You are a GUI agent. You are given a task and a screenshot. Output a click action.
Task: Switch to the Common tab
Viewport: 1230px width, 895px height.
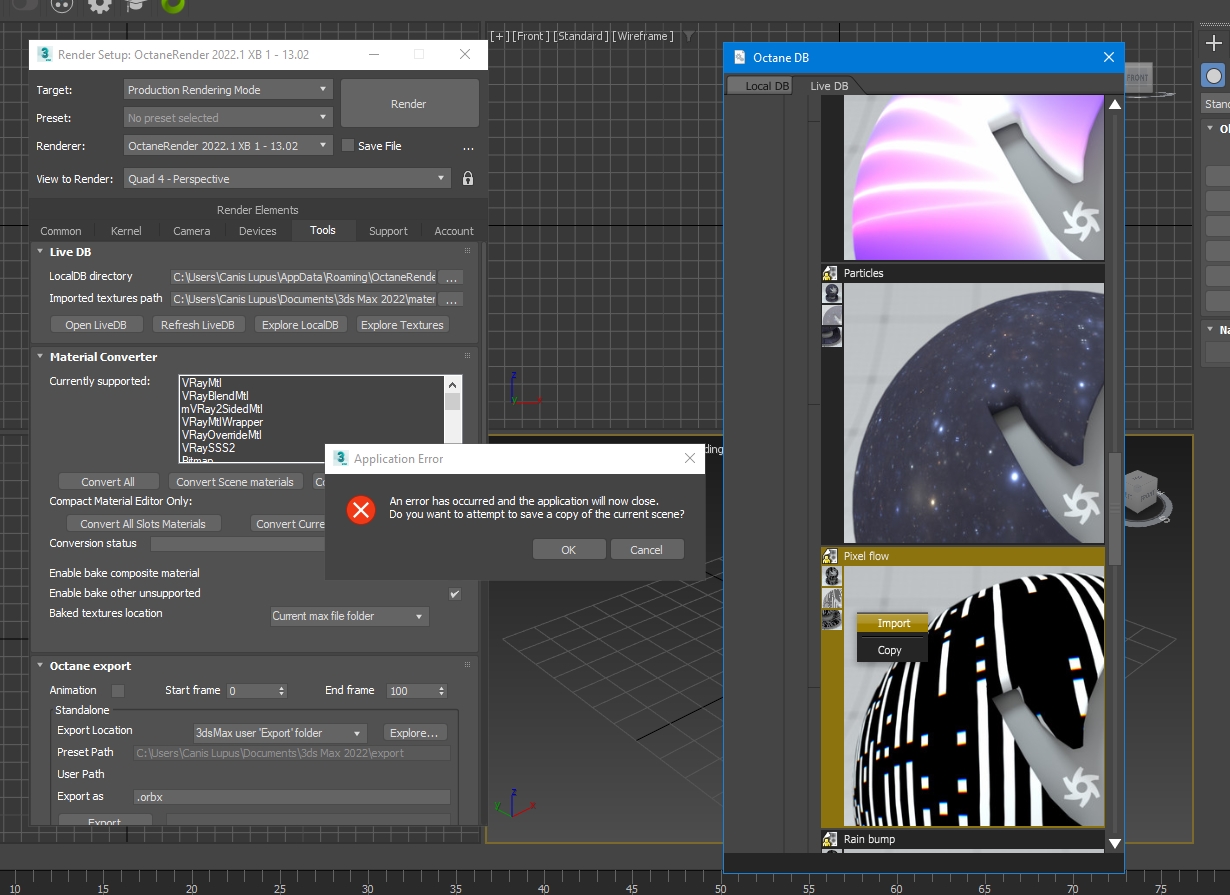click(61, 231)
